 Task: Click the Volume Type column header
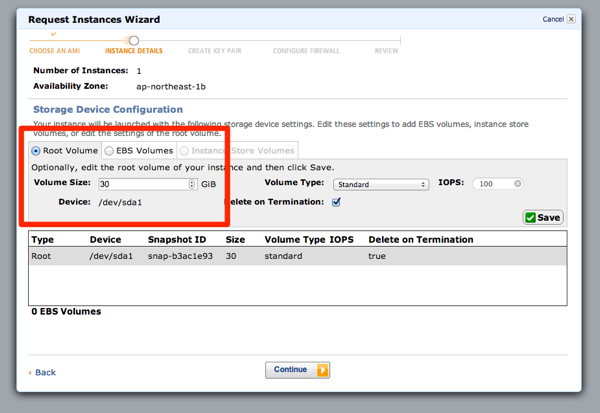point(295,240)
